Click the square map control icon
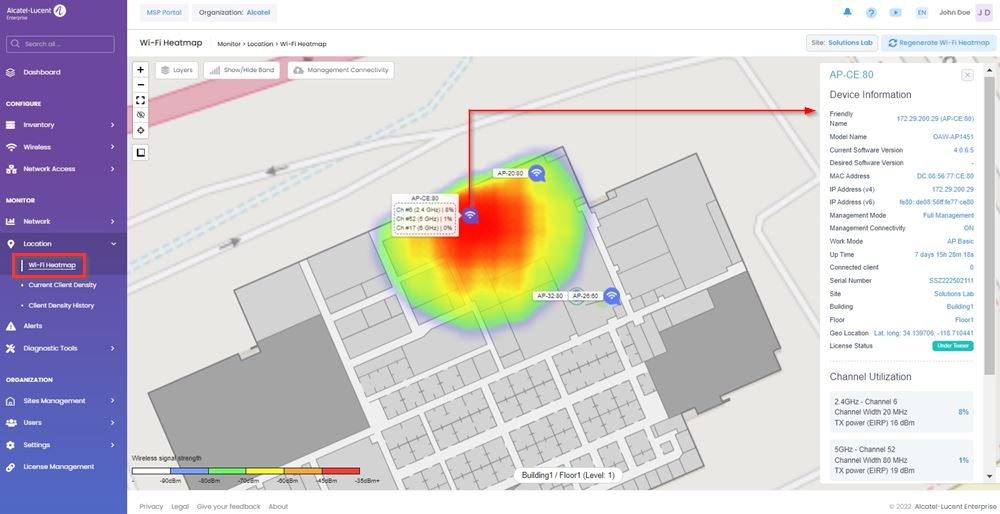 click(141, 152)
